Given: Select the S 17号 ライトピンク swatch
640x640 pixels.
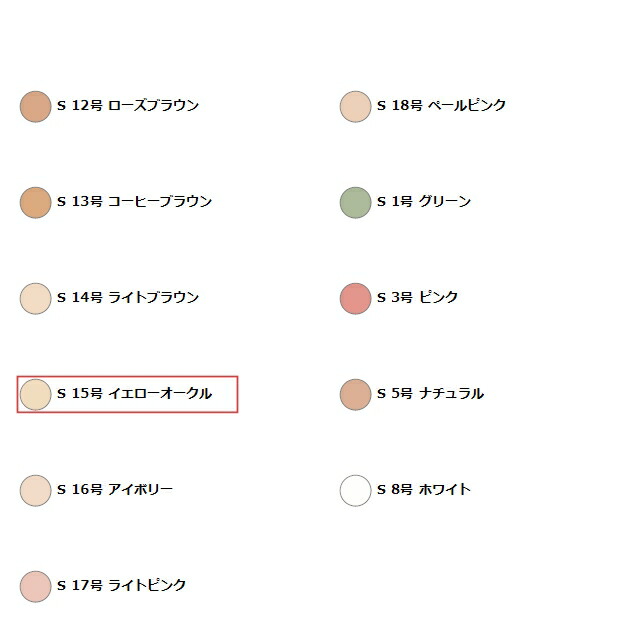Looking at the screenshot, I should coord(35,586).
